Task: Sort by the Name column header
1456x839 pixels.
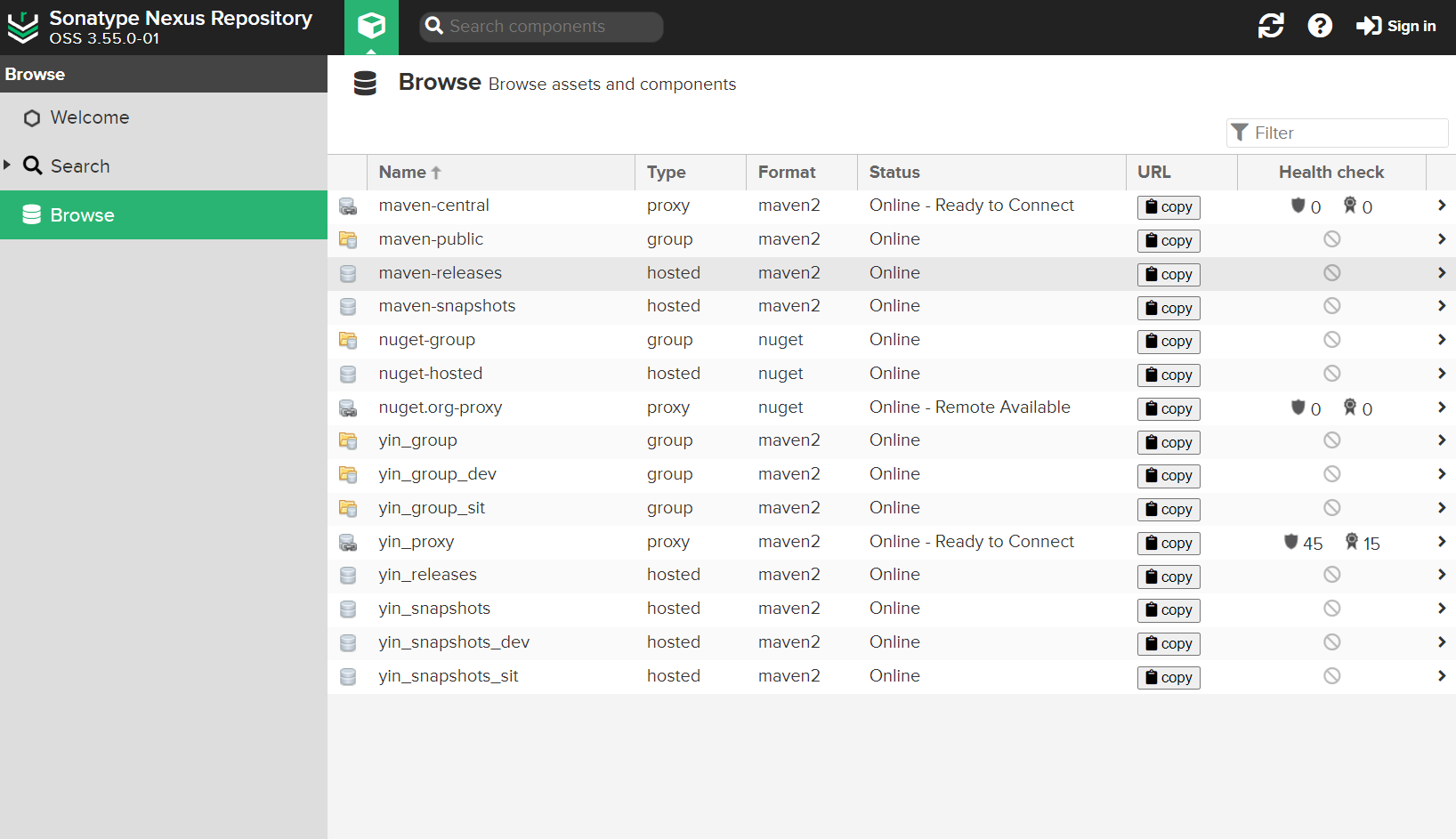Action: tap(501, 173)
